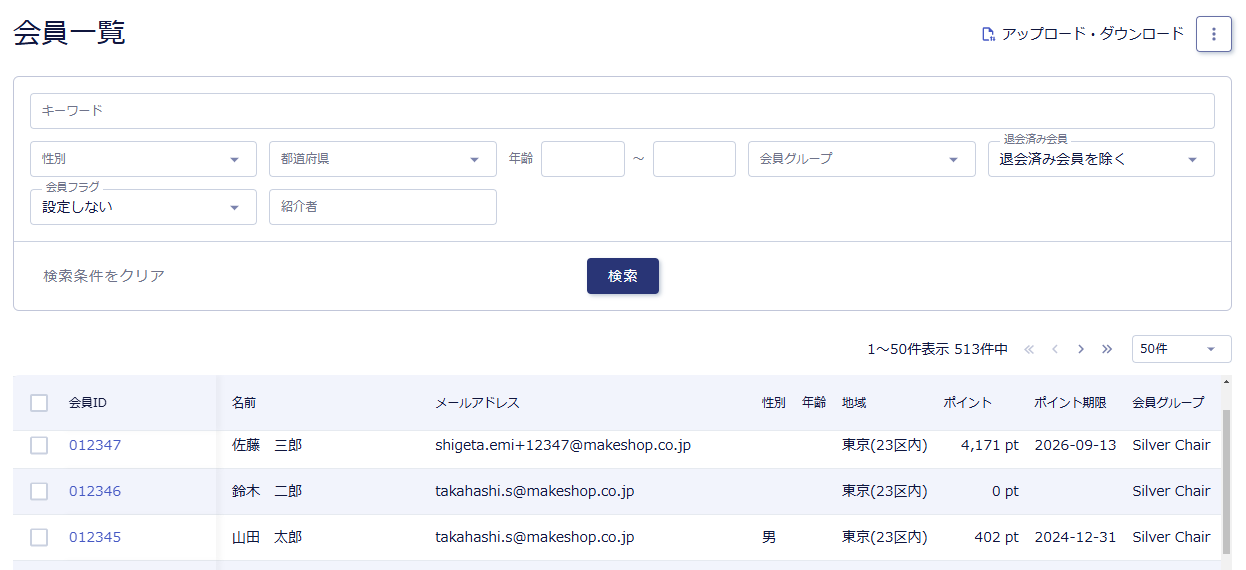Expand the 性別 dropdown
Image resolution: width=1246 pixels, height=570 pixels.
tap(143, 159)
